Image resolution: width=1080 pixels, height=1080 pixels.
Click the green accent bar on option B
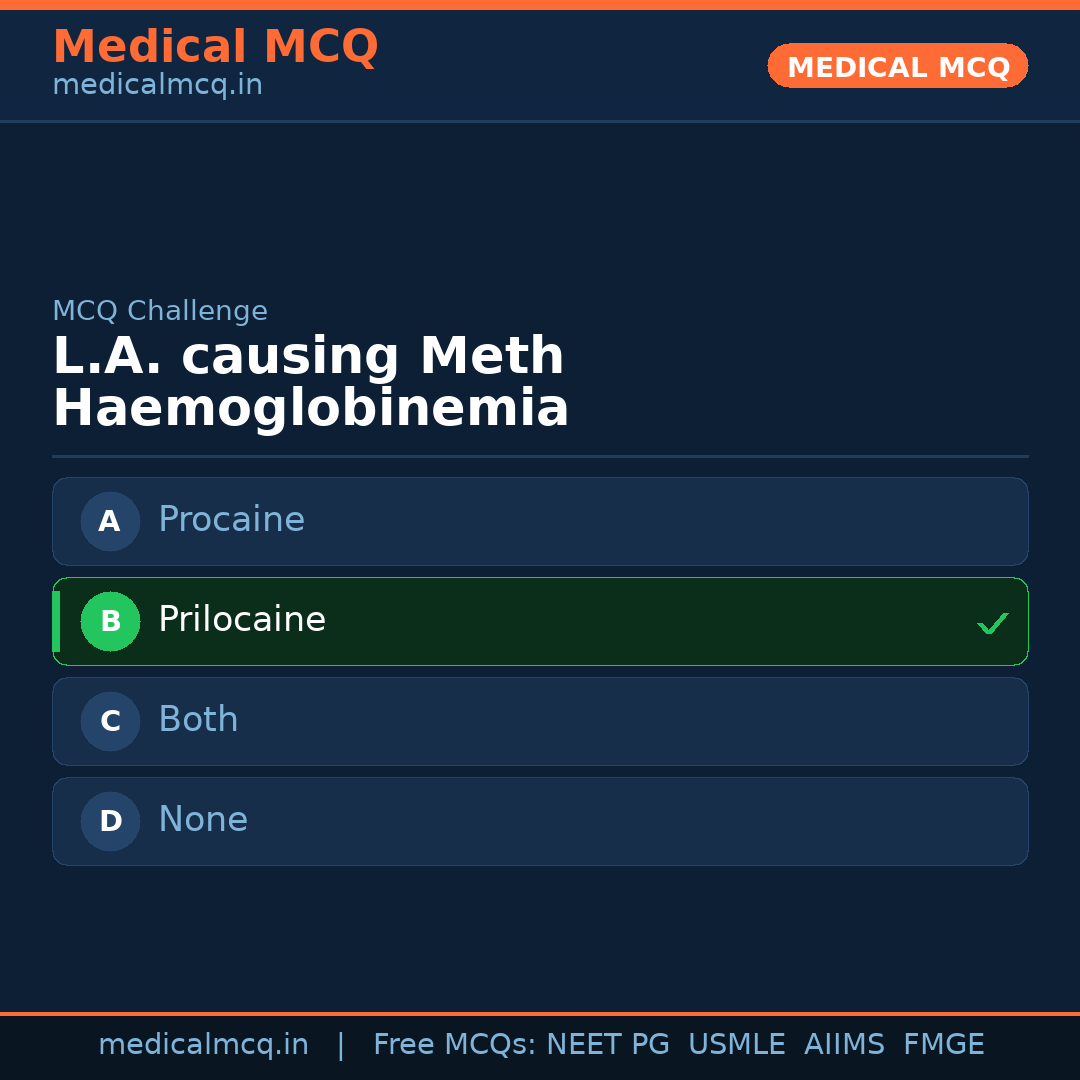(x=56, y=621)
